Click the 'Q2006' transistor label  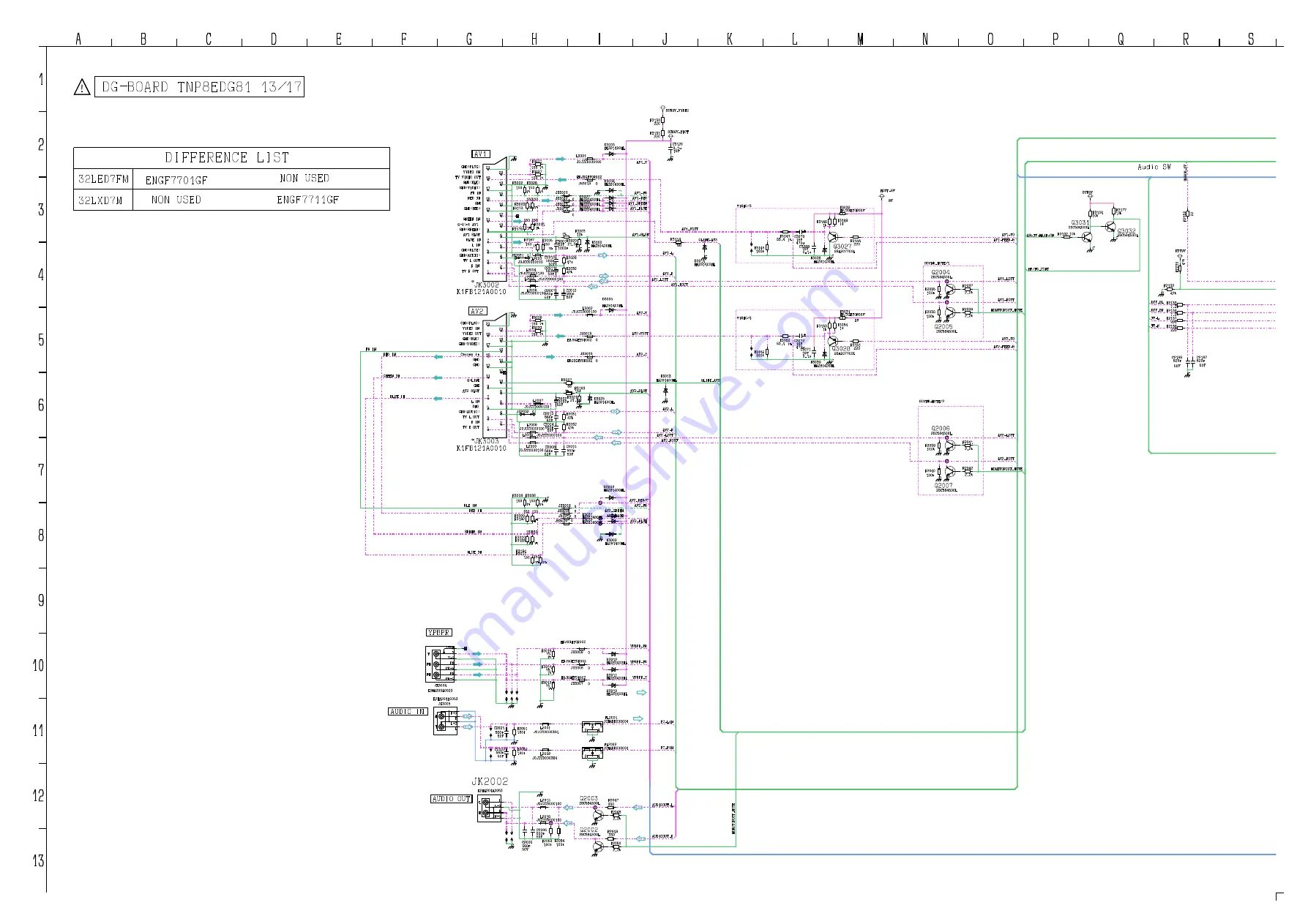coord(941,429)
